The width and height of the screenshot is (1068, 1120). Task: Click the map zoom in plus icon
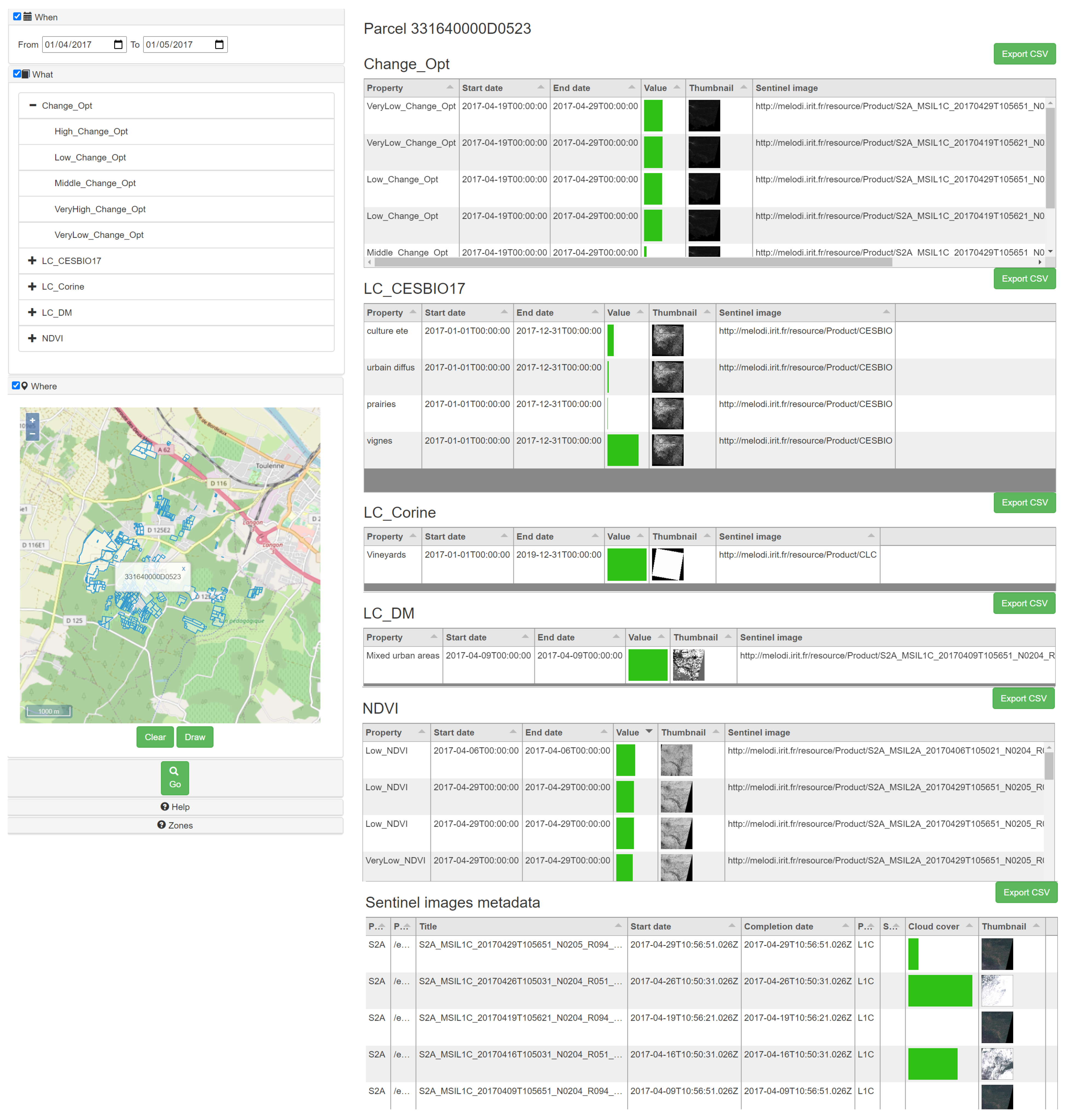click(x=33, y=421)
